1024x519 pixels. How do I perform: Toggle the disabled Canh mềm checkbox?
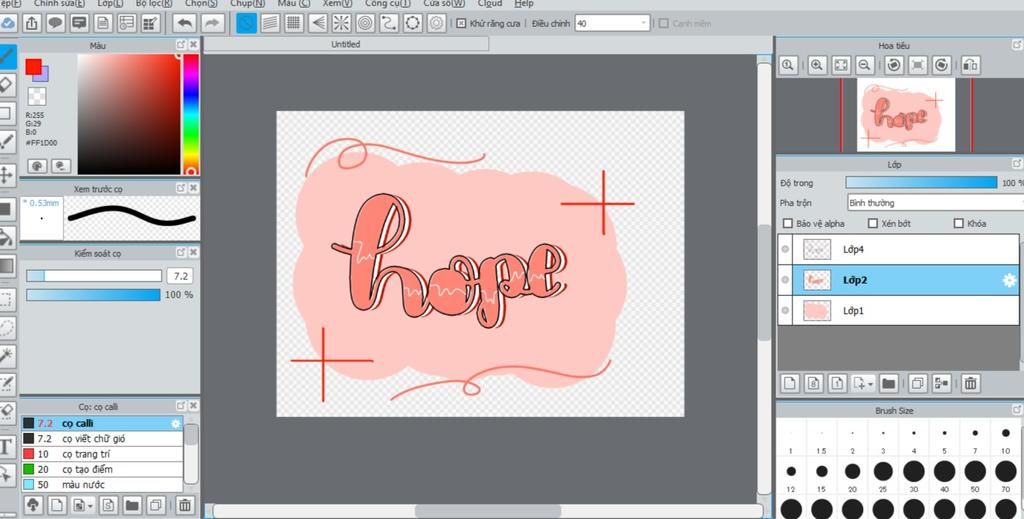[664, 24]
